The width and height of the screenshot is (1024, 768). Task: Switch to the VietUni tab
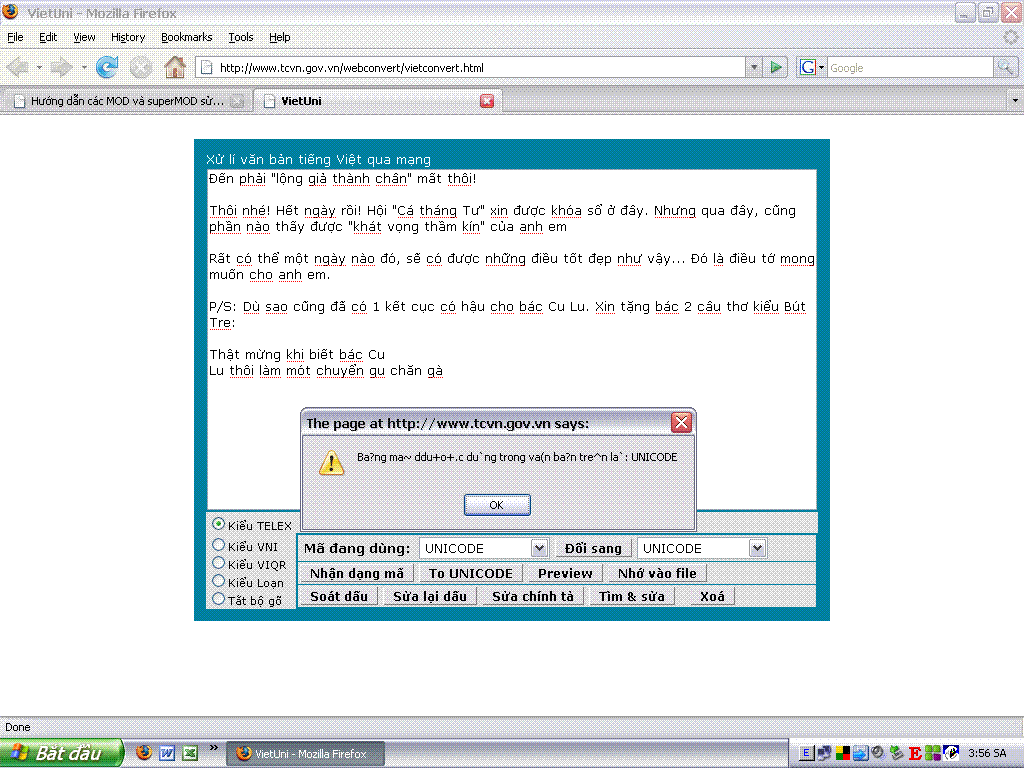[377, 101]
